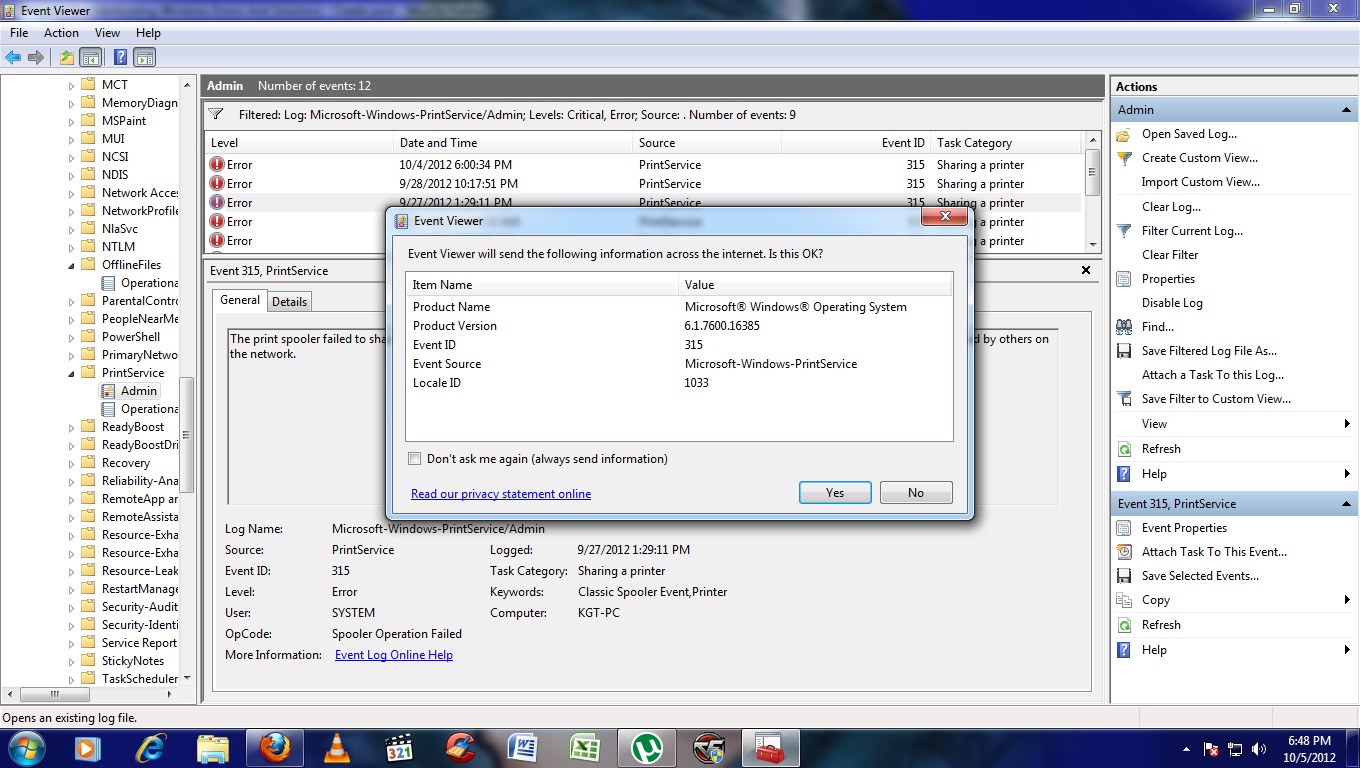Image resolution: width=1360 pixels, height=768 pixels.
Task: Enable the Don't ask me again checkbox
Action: (414, 457)
